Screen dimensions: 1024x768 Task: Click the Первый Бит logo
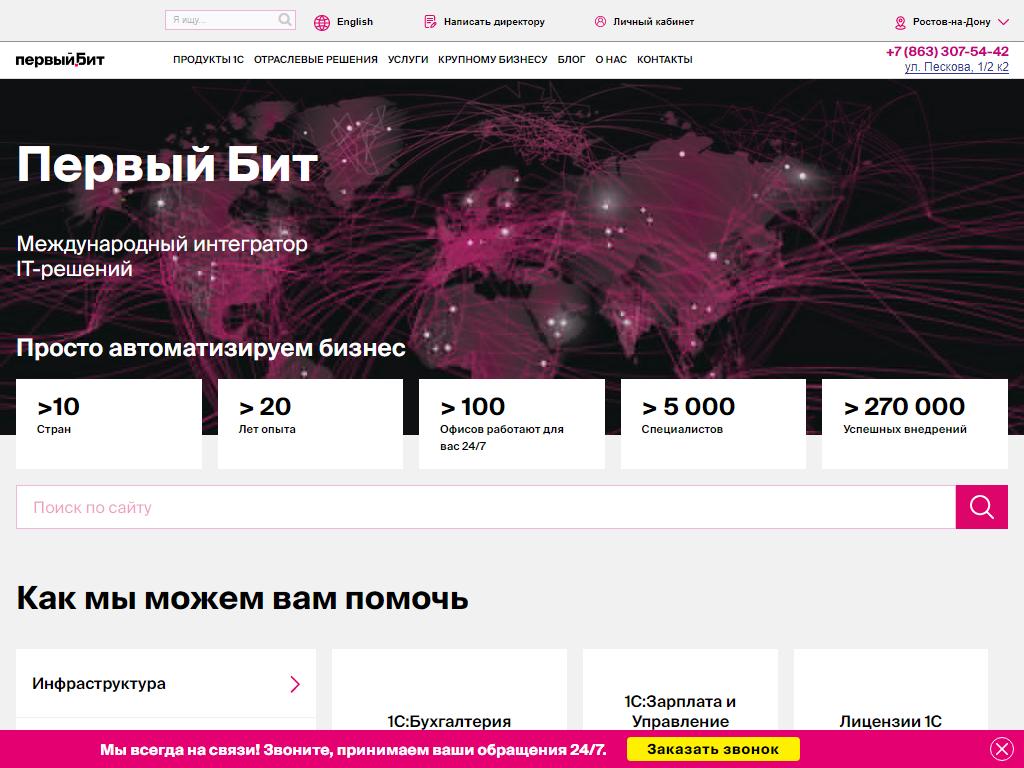[x=60, y=60]
